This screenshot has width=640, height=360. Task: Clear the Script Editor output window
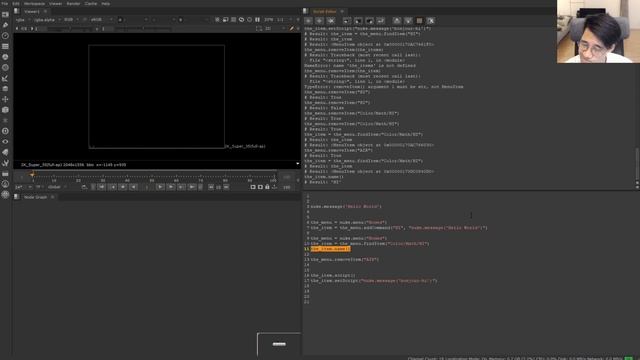(x=431, y=20)
